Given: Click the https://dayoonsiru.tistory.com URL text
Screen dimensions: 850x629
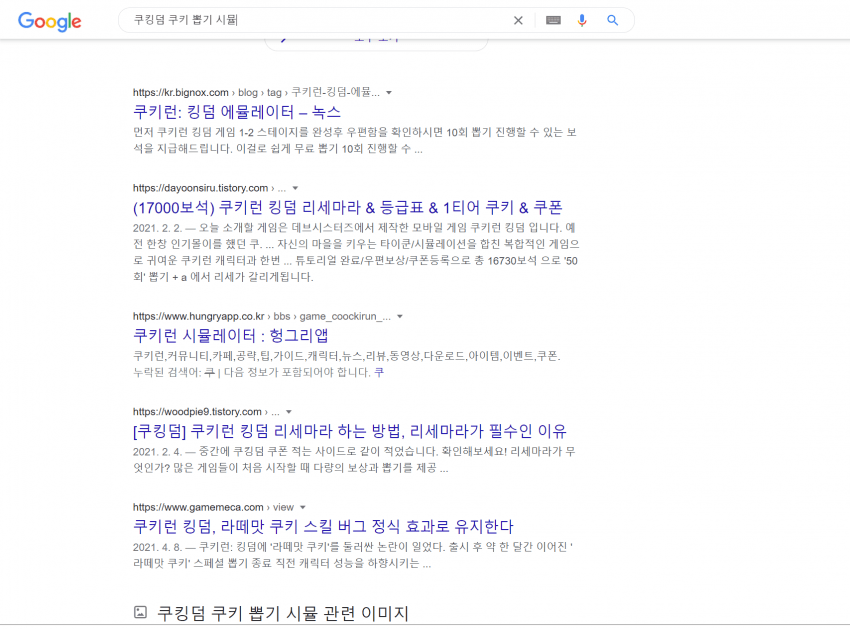Looking at the screenshot, I should [x=209, y=188].
